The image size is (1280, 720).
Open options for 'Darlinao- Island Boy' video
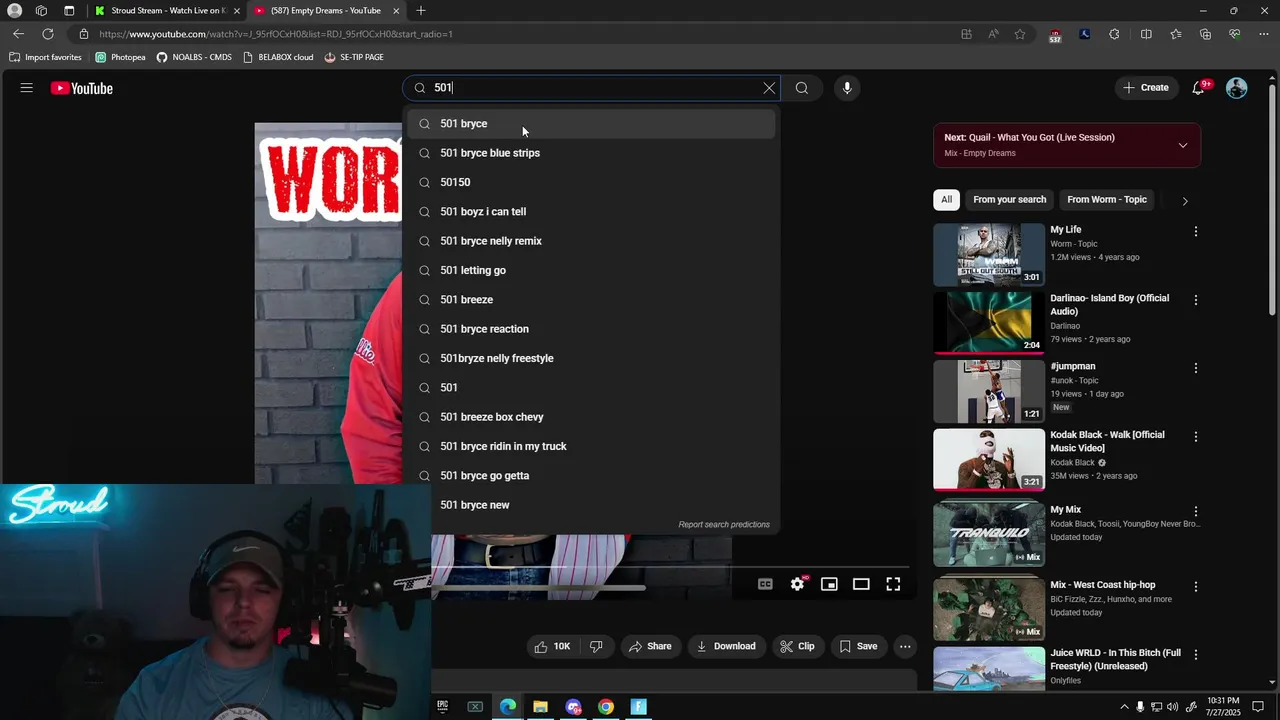click(1196, 300)
